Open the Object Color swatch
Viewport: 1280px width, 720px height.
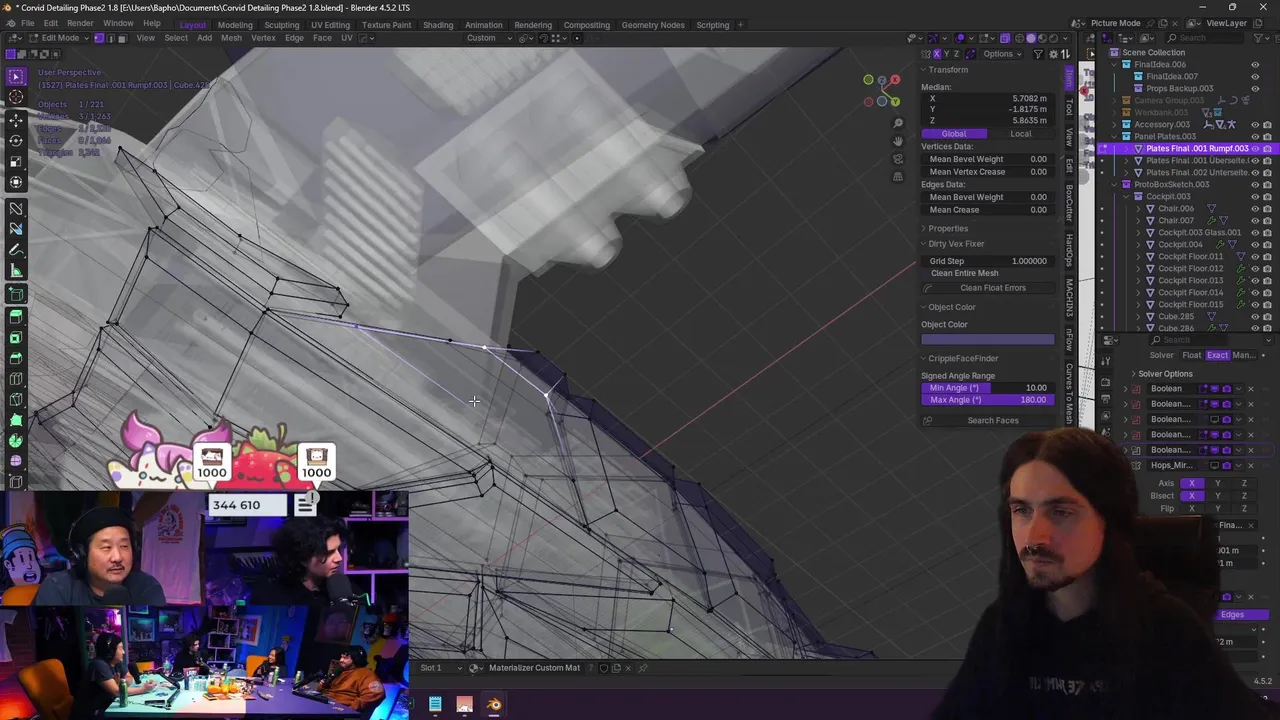(x=987, y=340)
